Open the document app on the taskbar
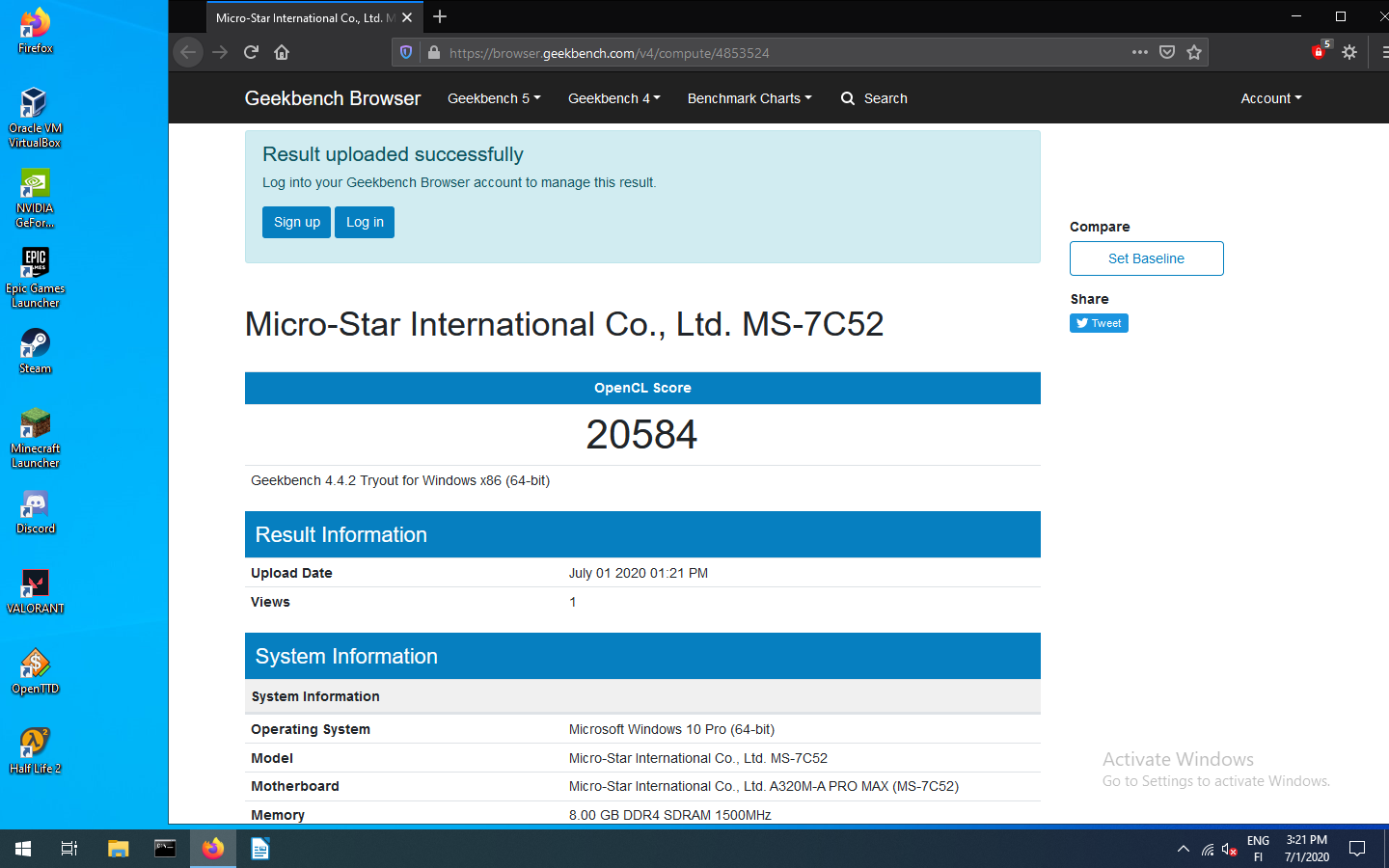 click(259, 849)
